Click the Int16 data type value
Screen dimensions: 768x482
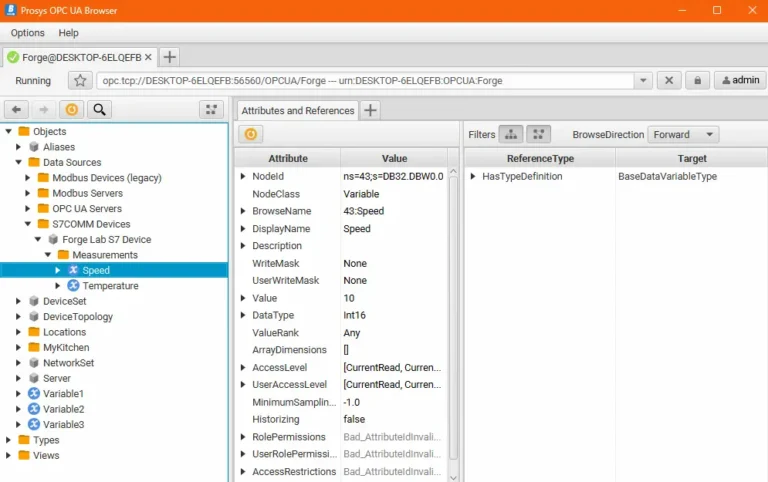(354, 315)
